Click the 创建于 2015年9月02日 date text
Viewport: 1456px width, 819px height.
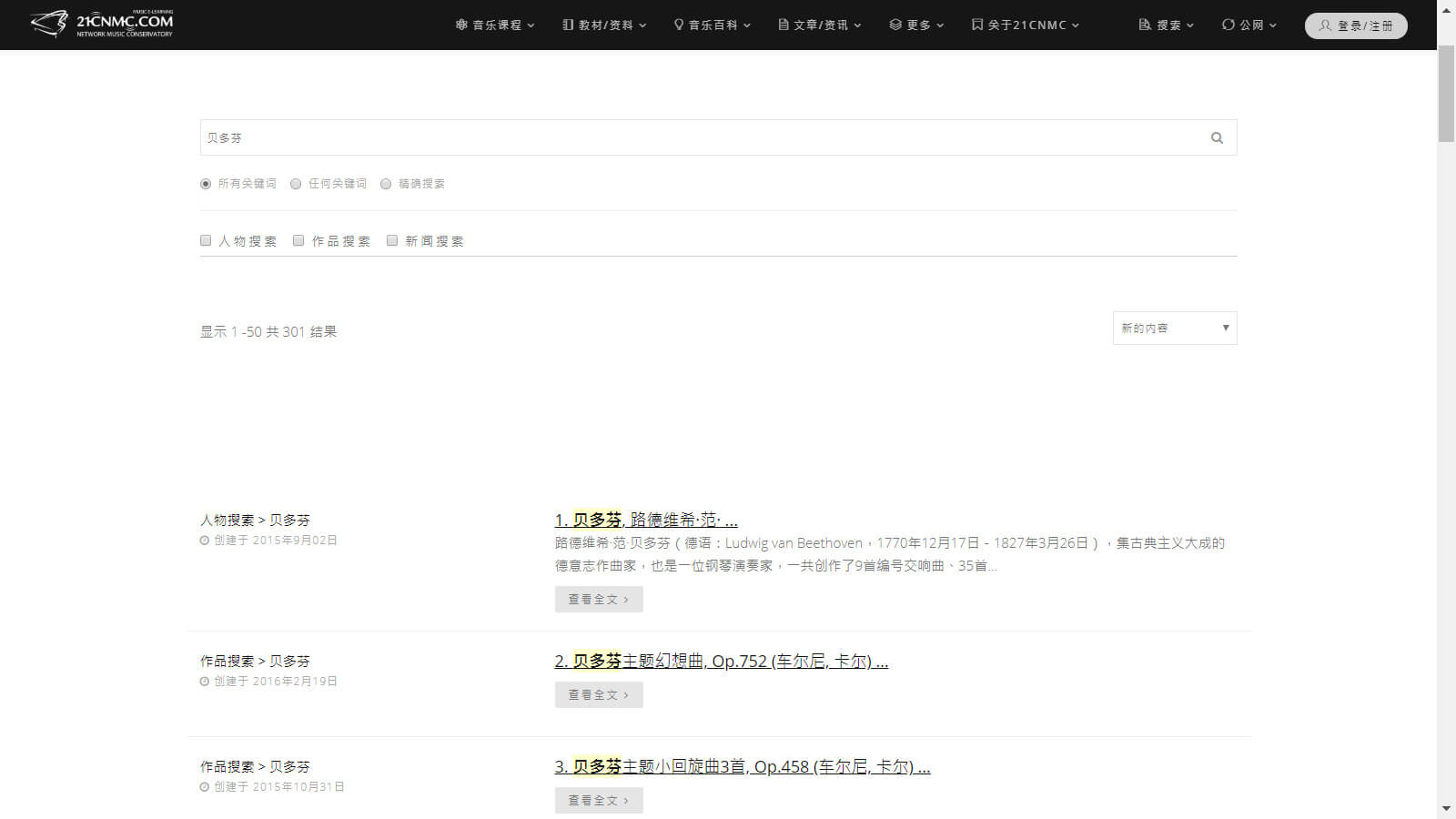276,541
